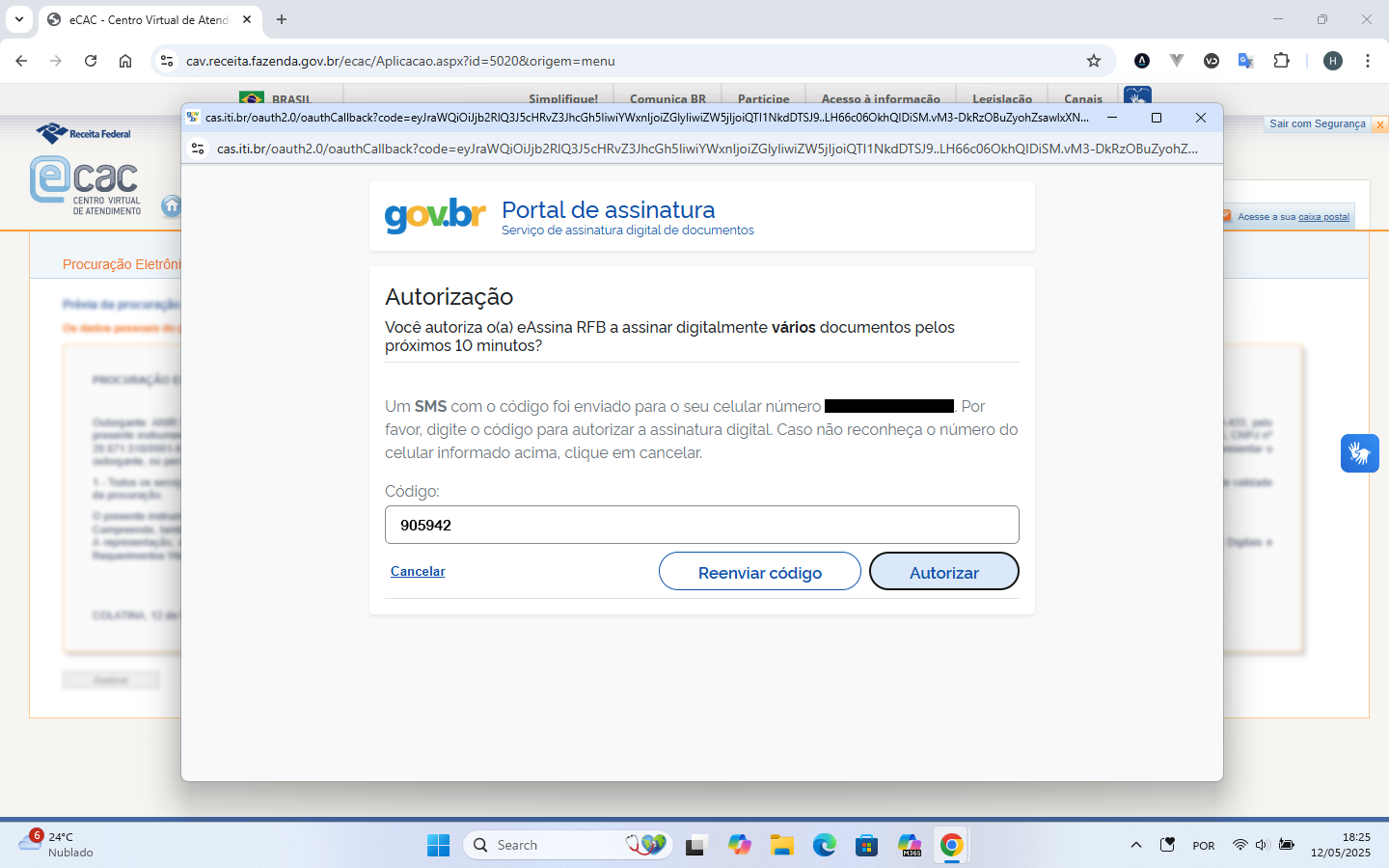This screenshot has height=868, width=1389.
Task: View popup site information icon
Action: 198,149
